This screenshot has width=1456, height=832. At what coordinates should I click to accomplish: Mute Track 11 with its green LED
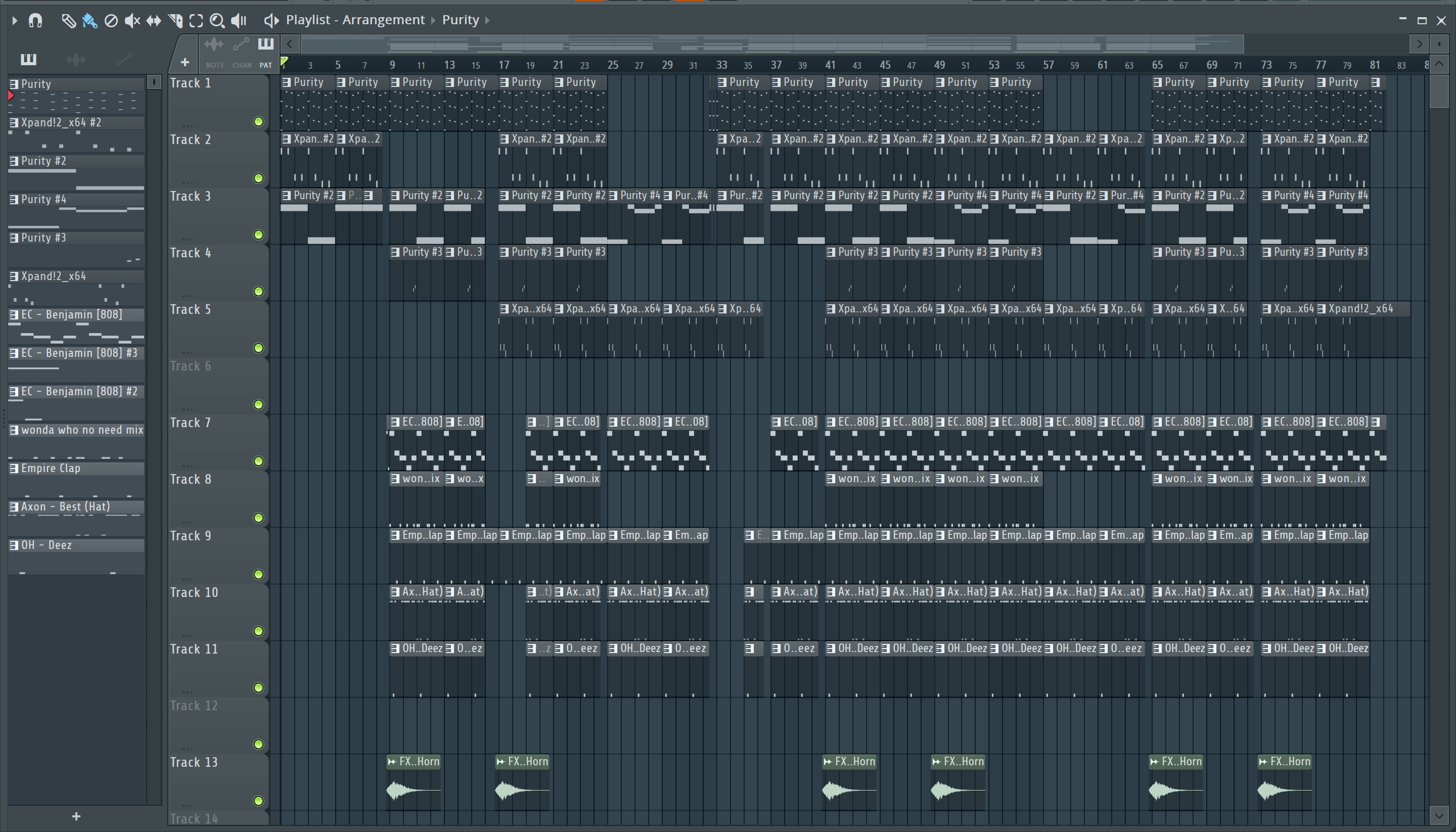click(x=258, y=687)
